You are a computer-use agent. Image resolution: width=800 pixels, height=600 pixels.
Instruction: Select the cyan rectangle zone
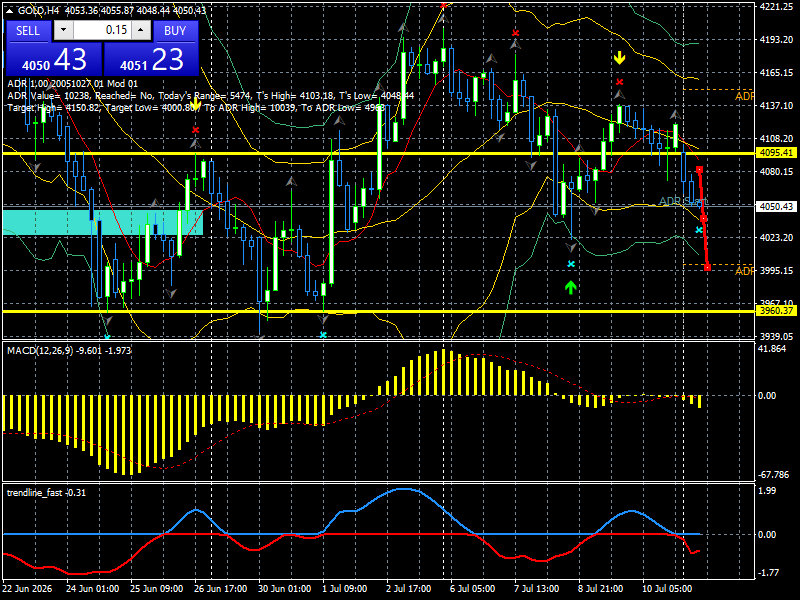pos(103,222)
